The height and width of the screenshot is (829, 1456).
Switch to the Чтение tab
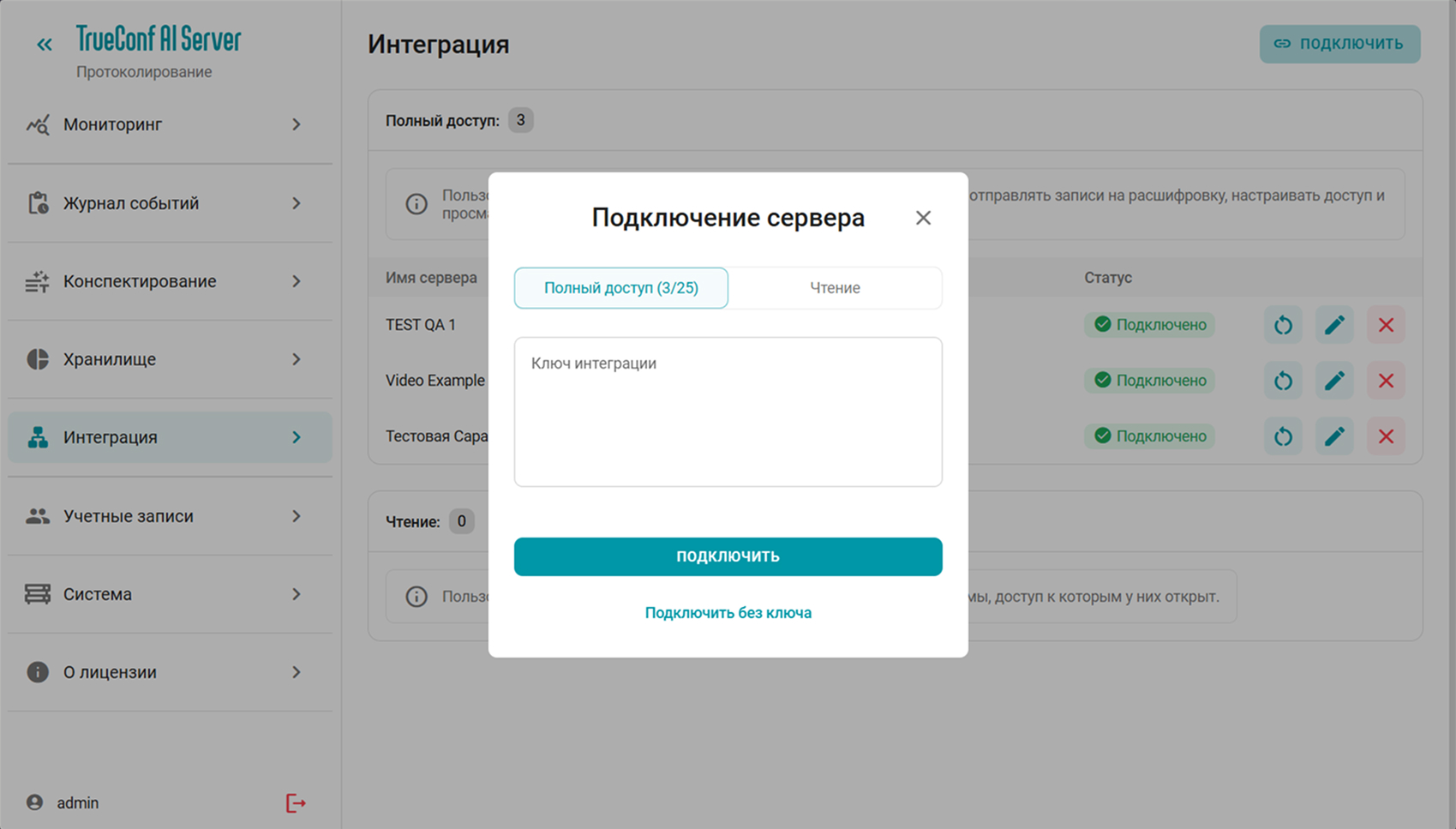point(835,288)
